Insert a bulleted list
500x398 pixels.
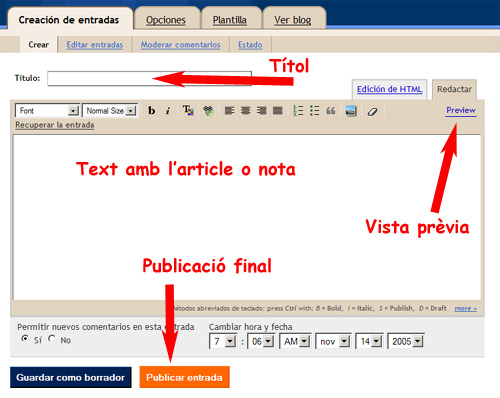click(314, 110)
